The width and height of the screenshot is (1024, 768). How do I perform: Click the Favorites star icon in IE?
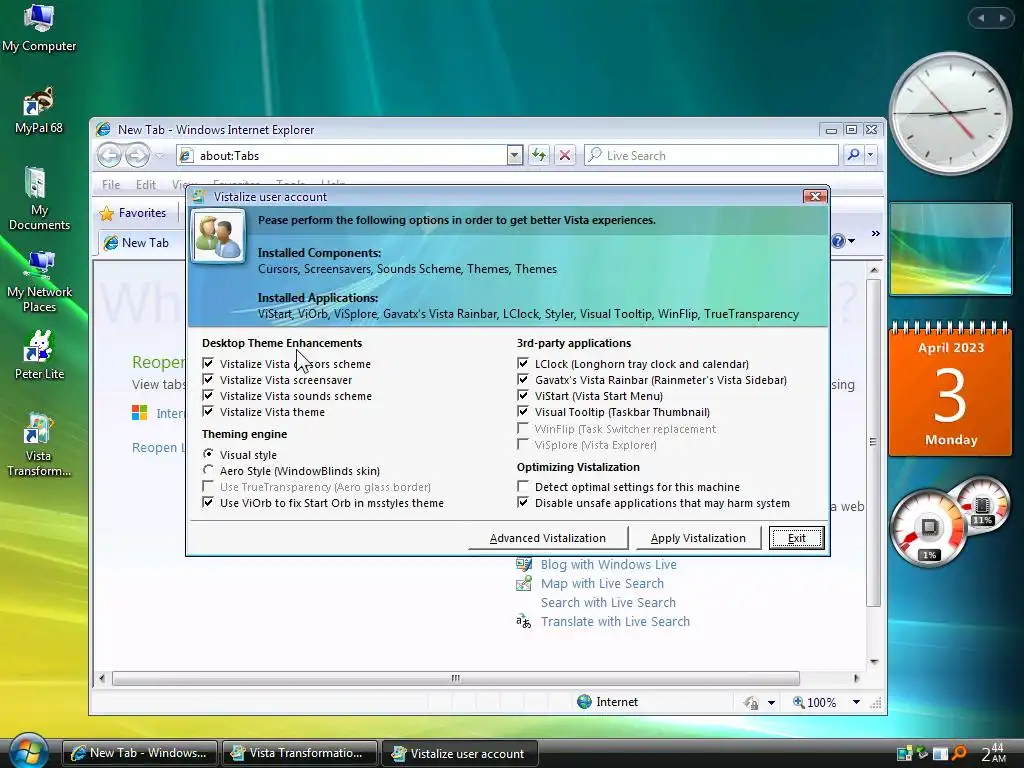(106, 213)
